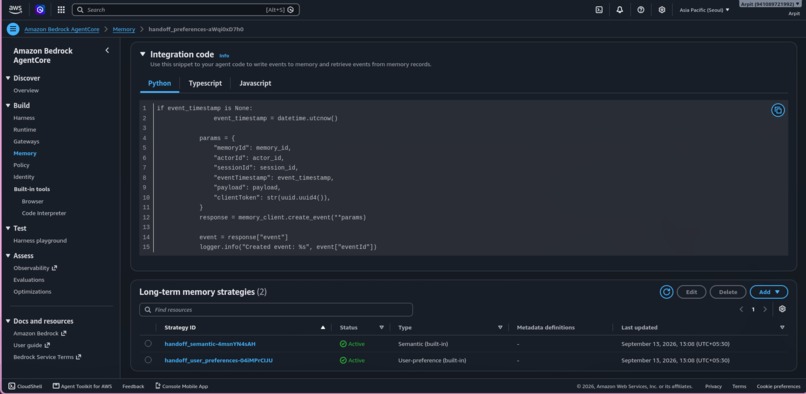The height and width of the screenshot is (394, 806).
Task: Open Bedrock Service Terms link
Action: 47,357
